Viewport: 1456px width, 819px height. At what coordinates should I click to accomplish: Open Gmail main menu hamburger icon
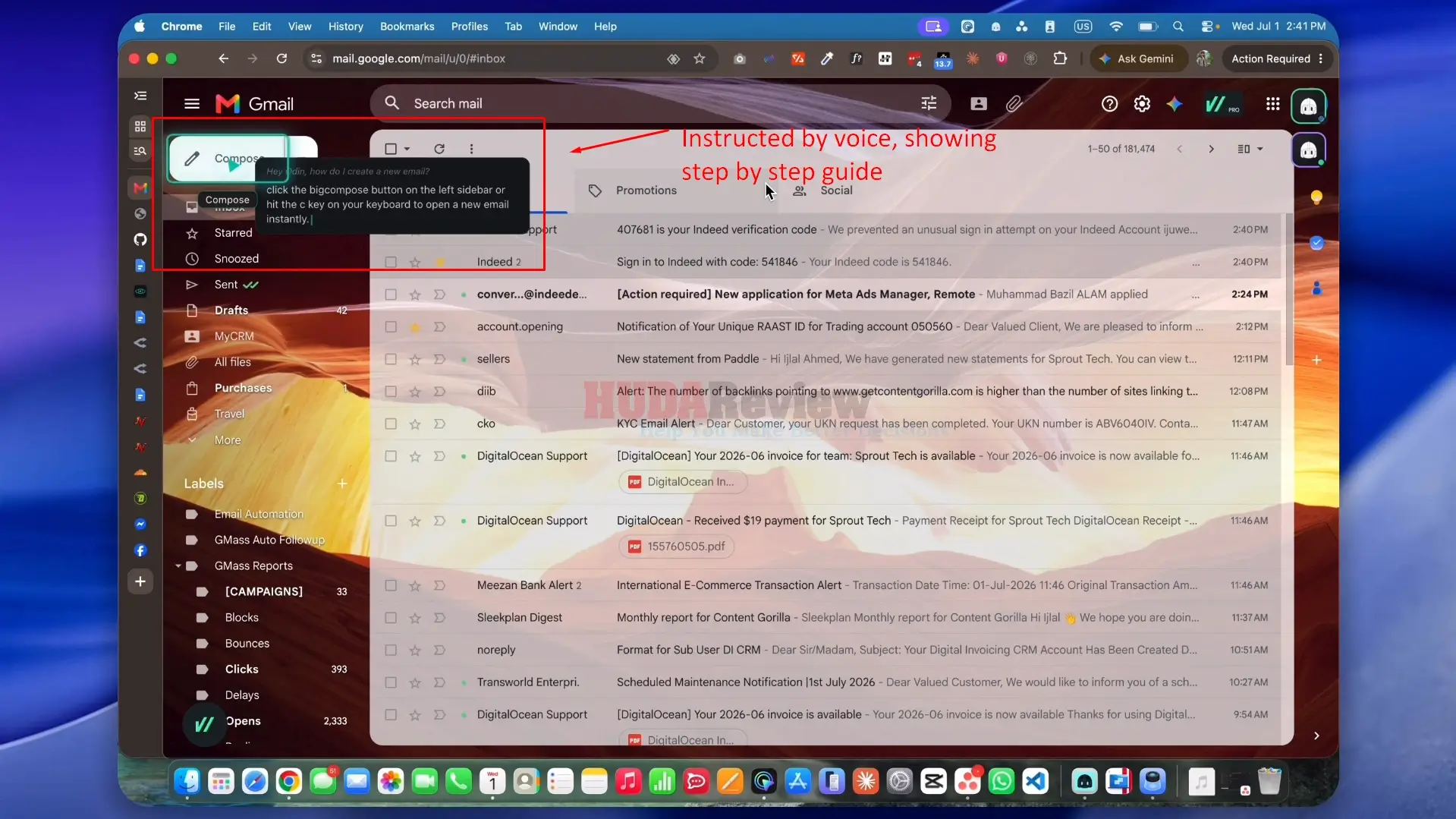(x=192, y=104)
